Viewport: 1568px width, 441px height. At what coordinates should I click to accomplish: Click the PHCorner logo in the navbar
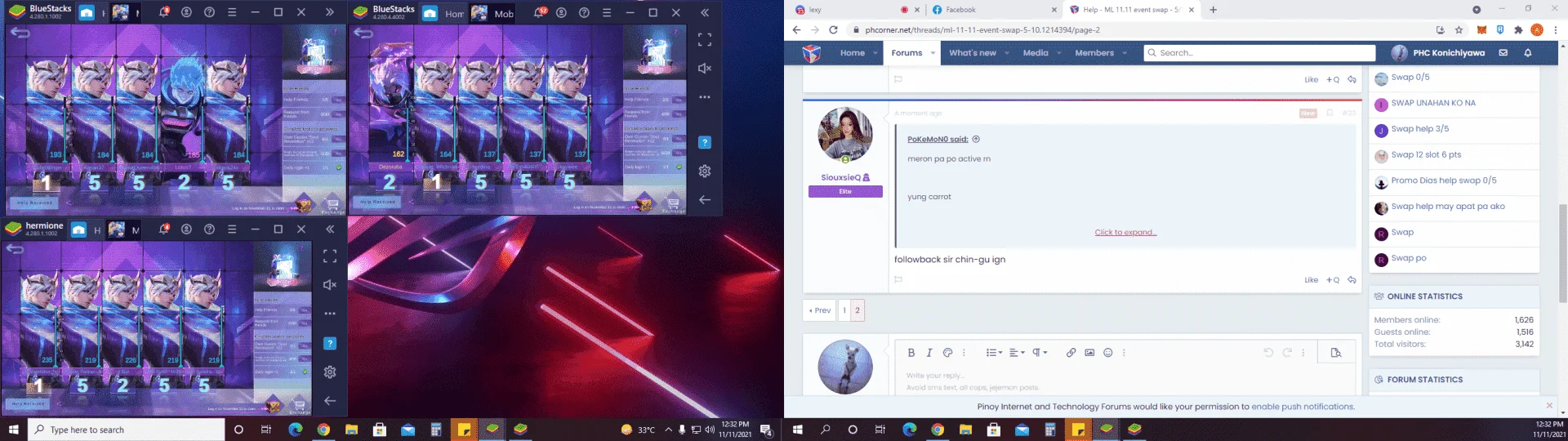point(811,53)
